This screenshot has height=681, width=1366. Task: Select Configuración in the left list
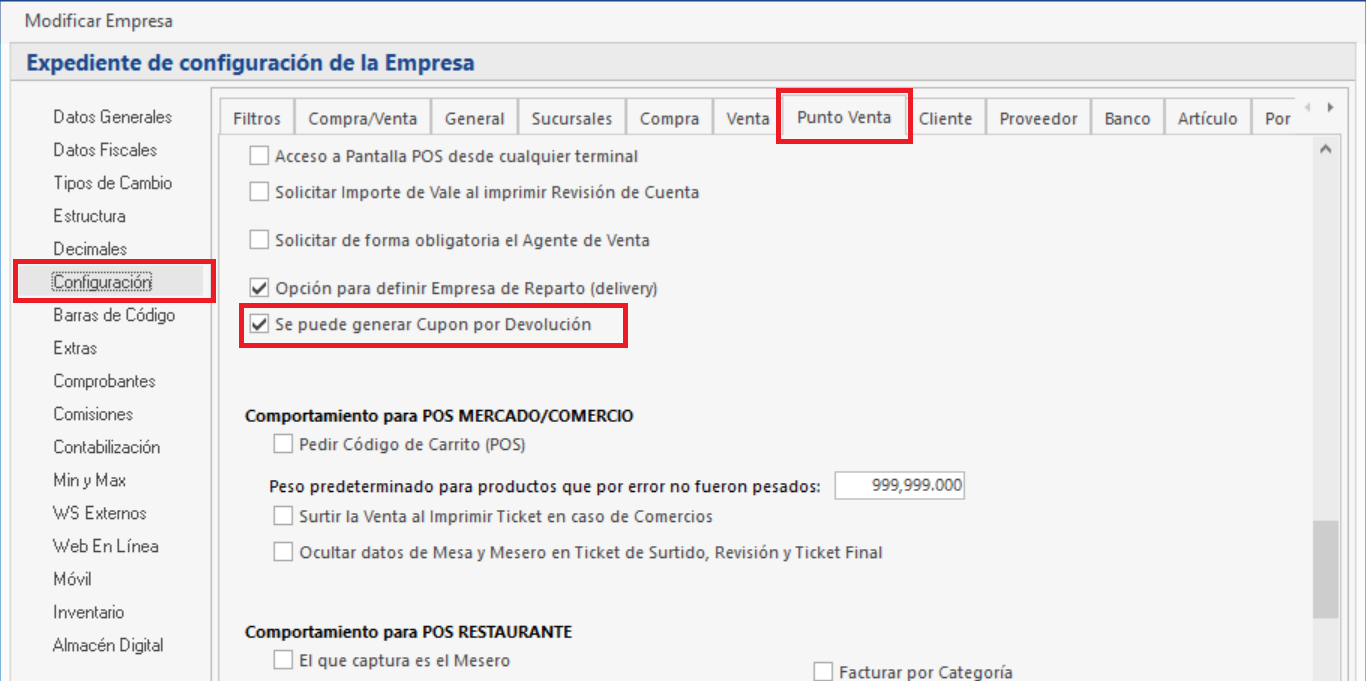(102, 282)
